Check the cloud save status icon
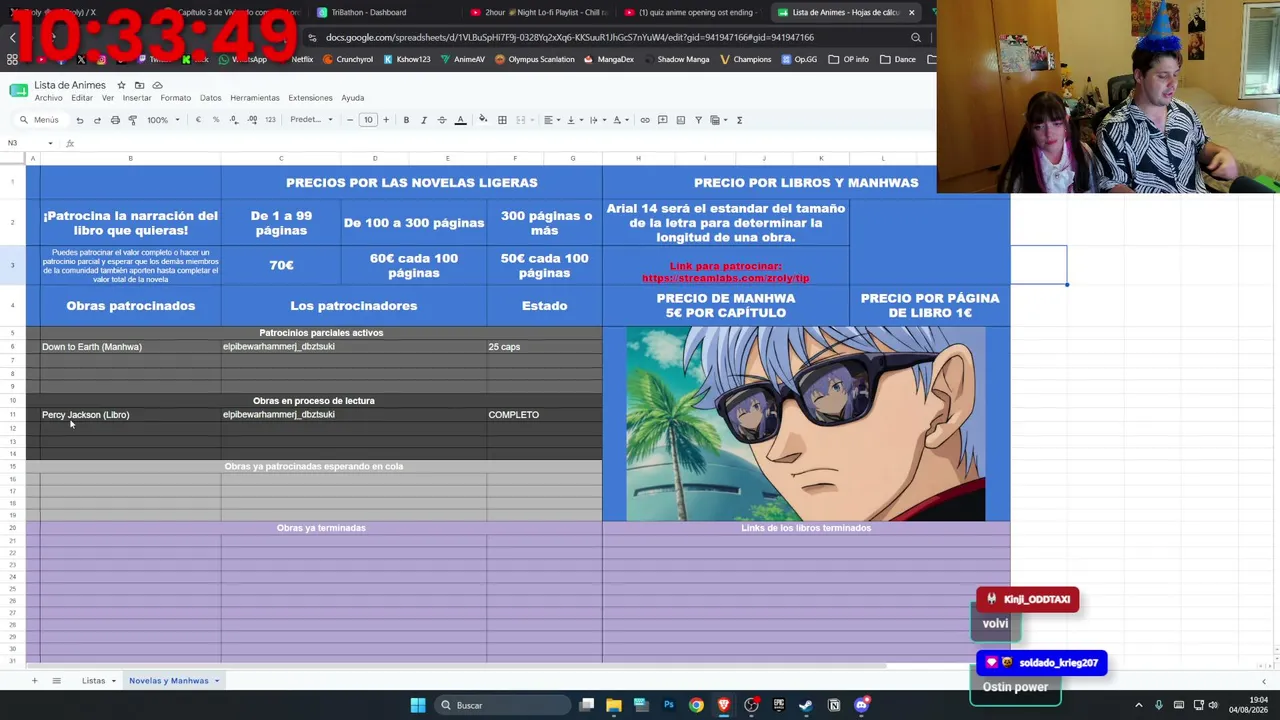 (x=157, y=85)
